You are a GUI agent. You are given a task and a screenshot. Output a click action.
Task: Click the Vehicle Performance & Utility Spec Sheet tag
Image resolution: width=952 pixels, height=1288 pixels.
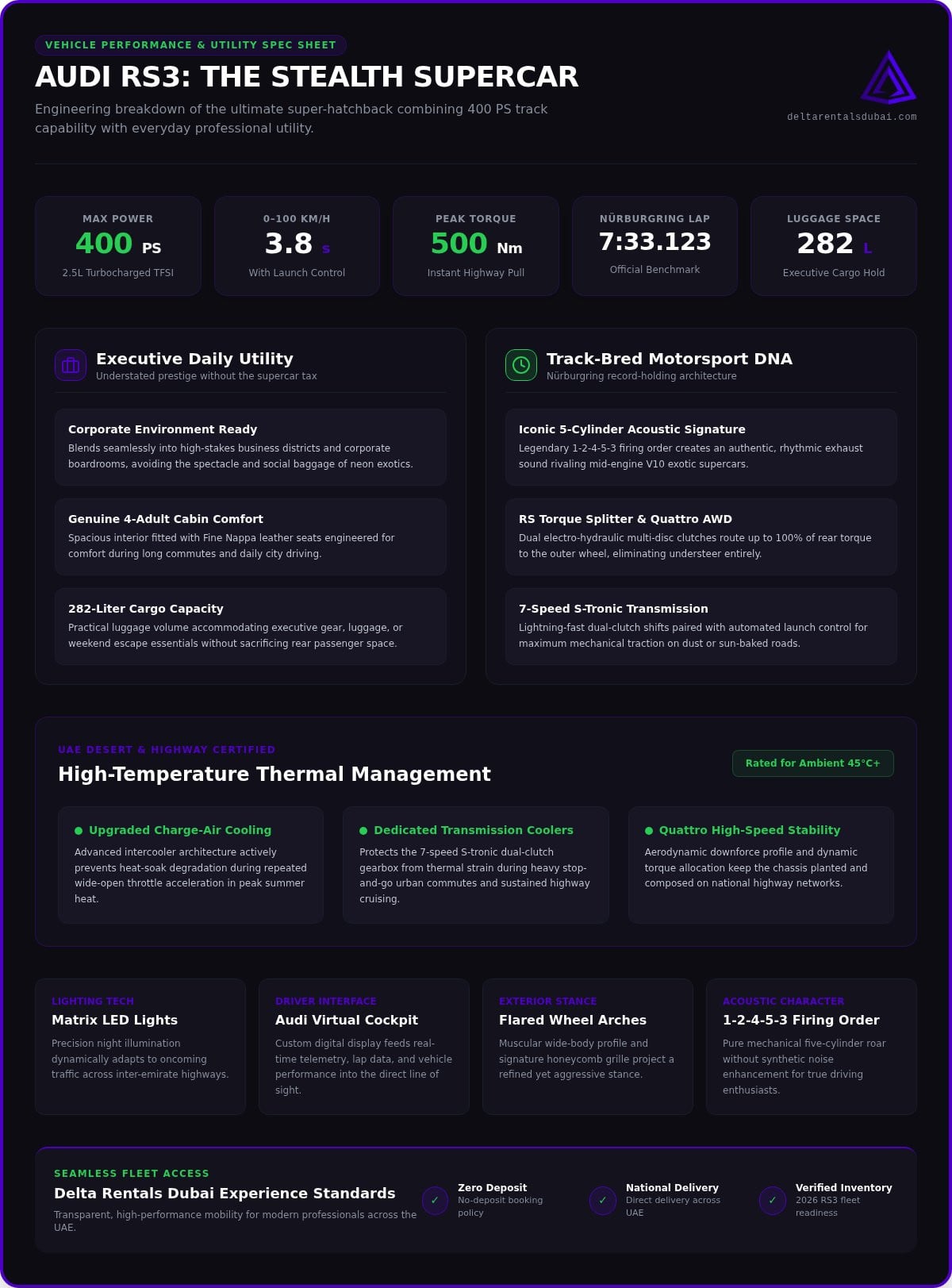click(190, 45)
